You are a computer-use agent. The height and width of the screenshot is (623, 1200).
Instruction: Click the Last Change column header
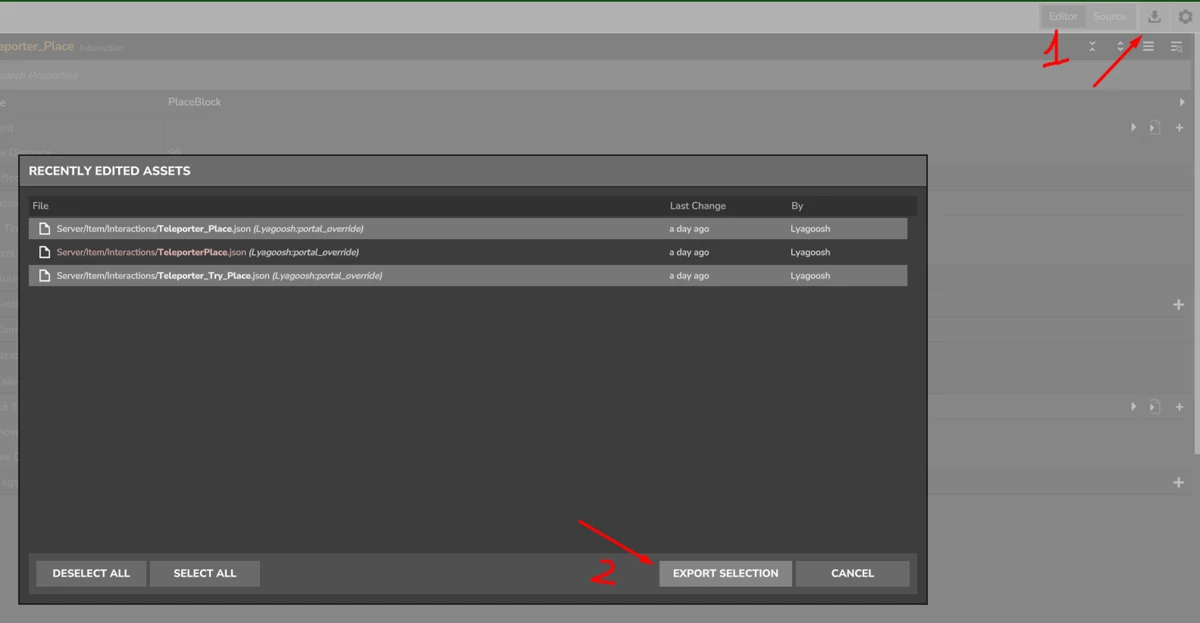697,206
